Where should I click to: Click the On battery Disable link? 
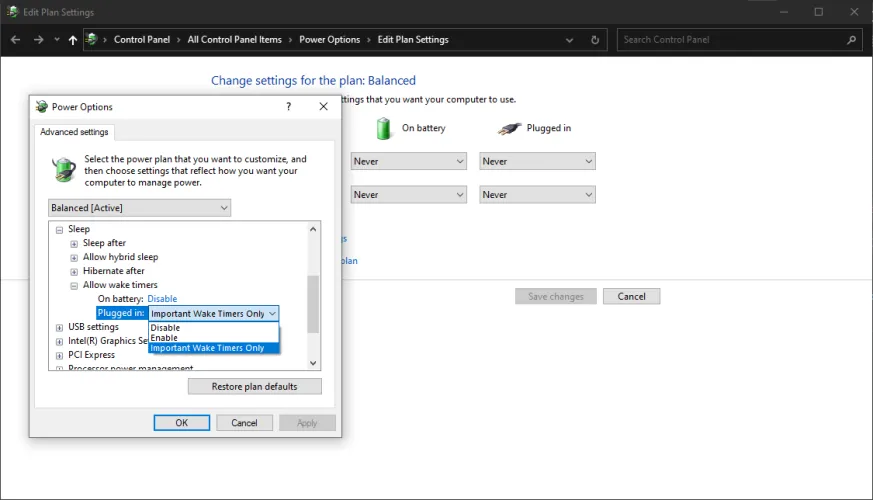coord(162,299)
